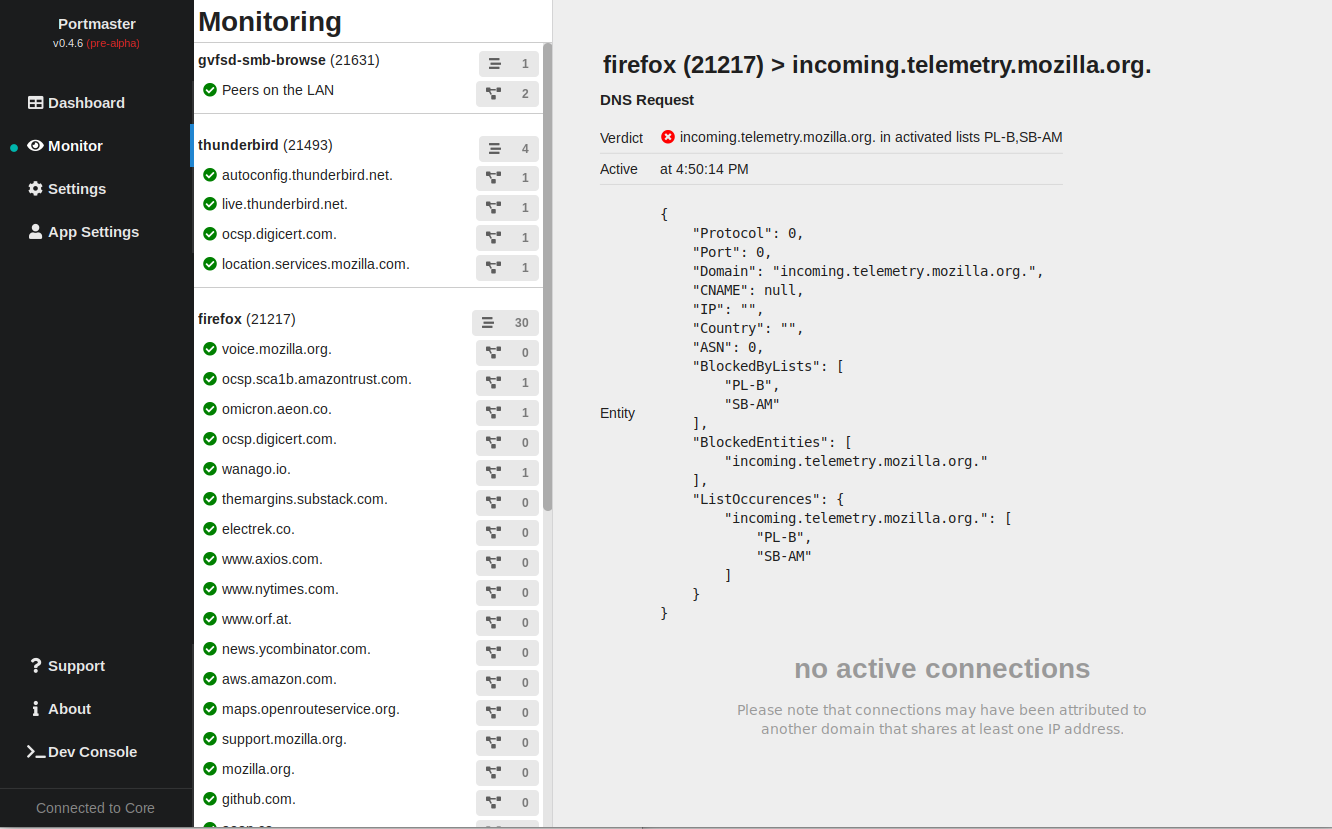Select aws.amazon.com. entry
This screenshot has height=829, width=1332.
(279, 679)
